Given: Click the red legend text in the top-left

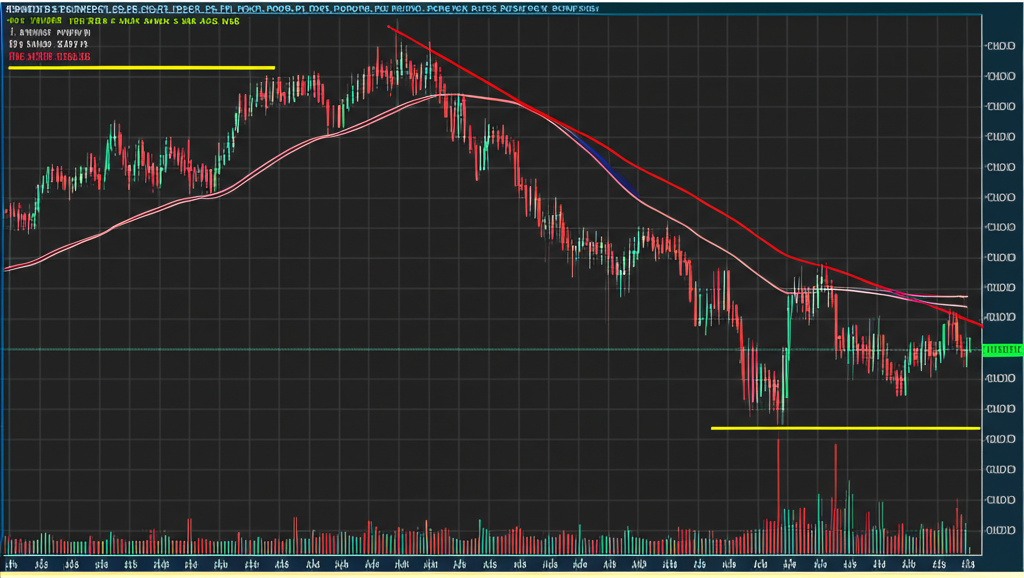Looking at the screenshot, I should click(x=50, y=58).
